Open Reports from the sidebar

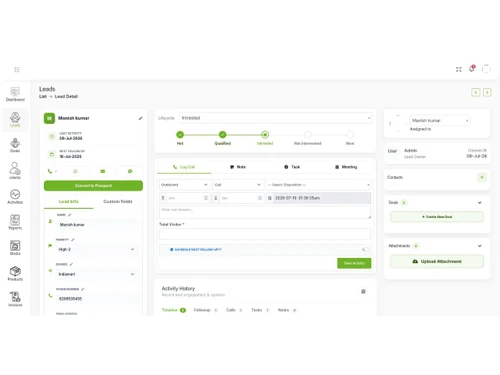tap(15, 222)
